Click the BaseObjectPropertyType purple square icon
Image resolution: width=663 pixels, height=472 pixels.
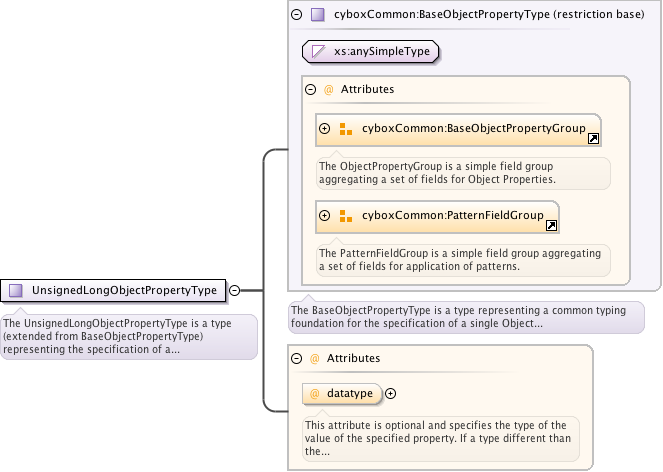[x=317, y=15]
